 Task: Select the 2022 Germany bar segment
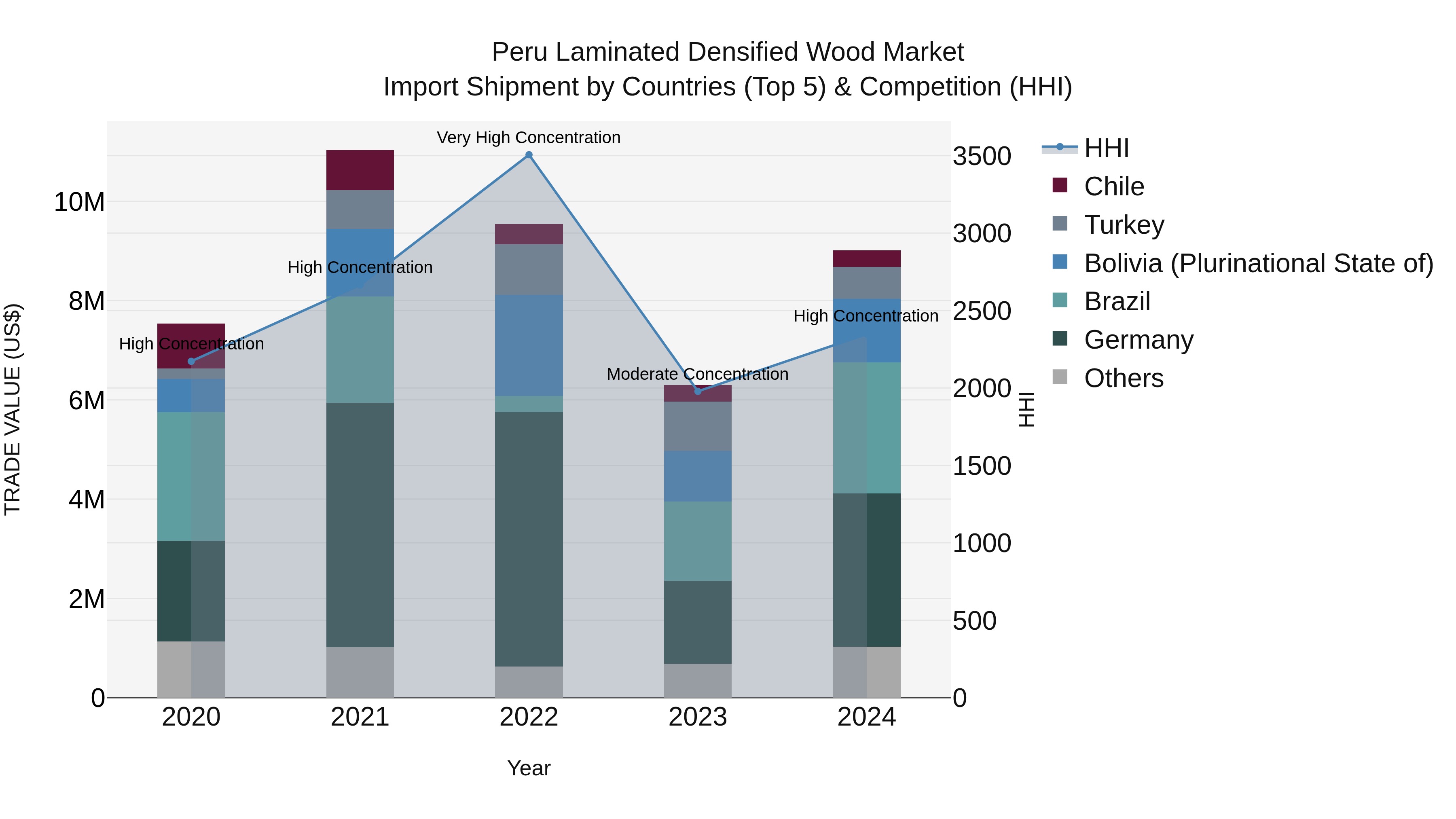pos(529,539)
